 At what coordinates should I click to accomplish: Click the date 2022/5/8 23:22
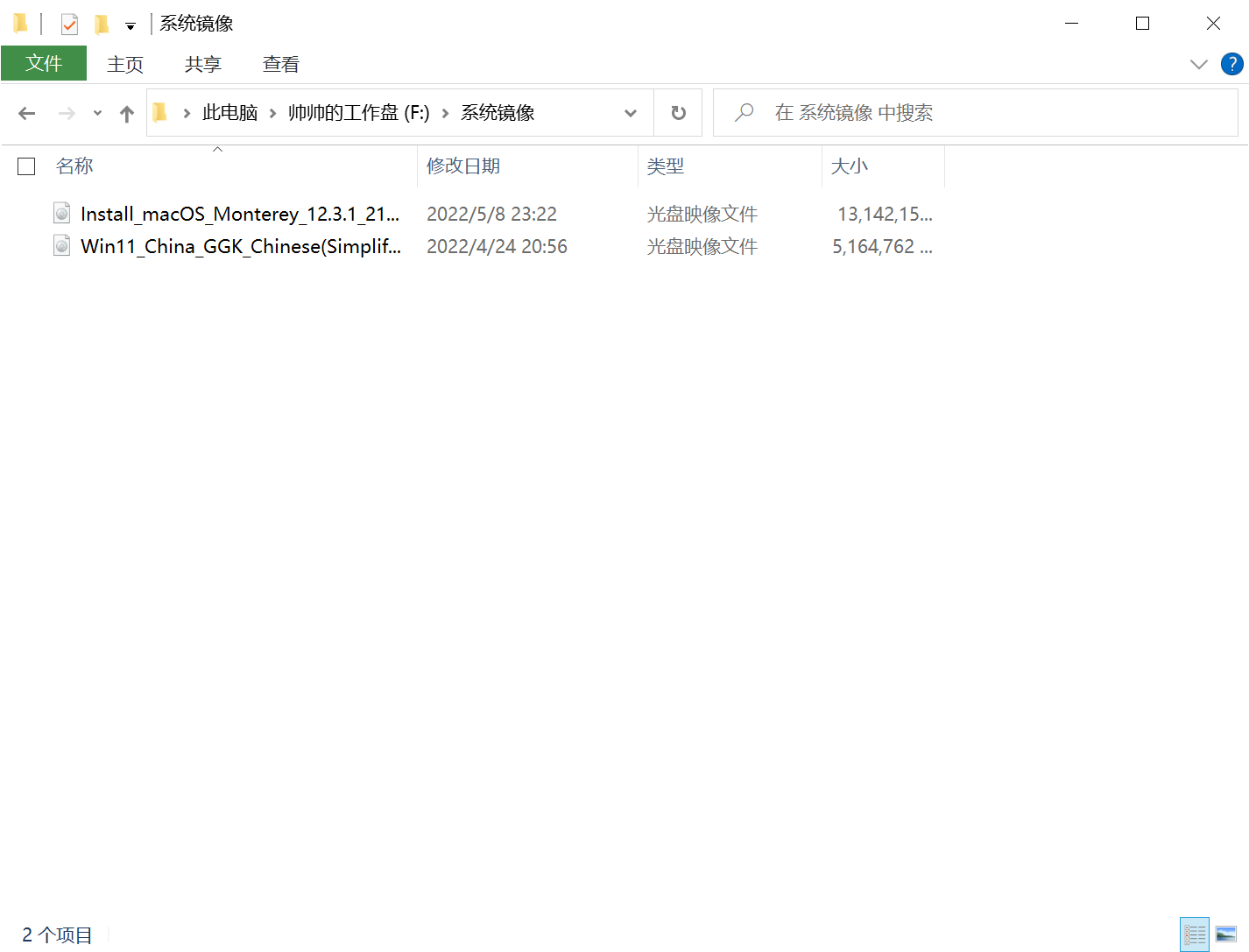[491, 214]
